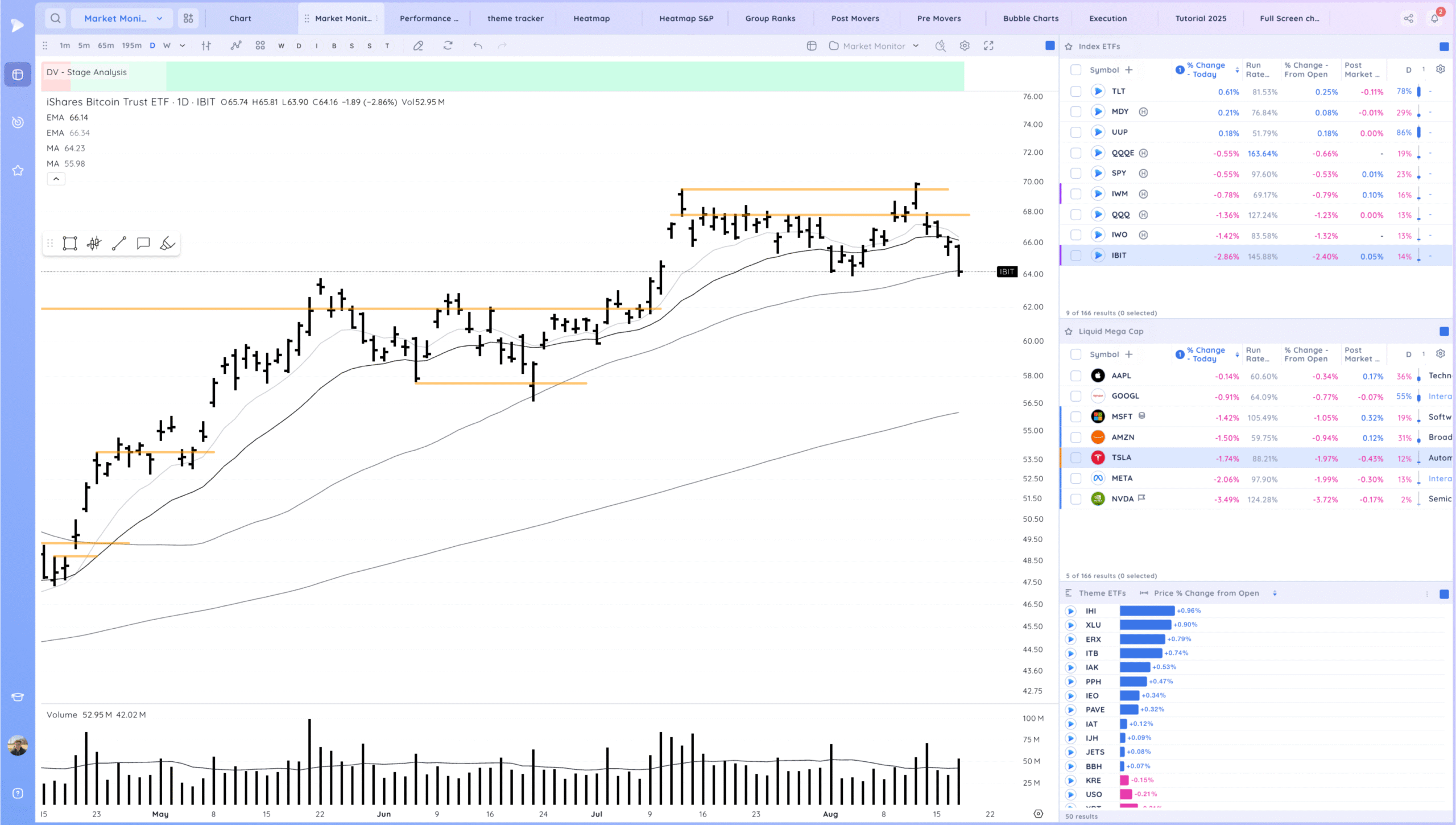Click the blue link color square in chart toolbar
The height and width of the screenshot is (825, 1456).
tap(1050, 46)
